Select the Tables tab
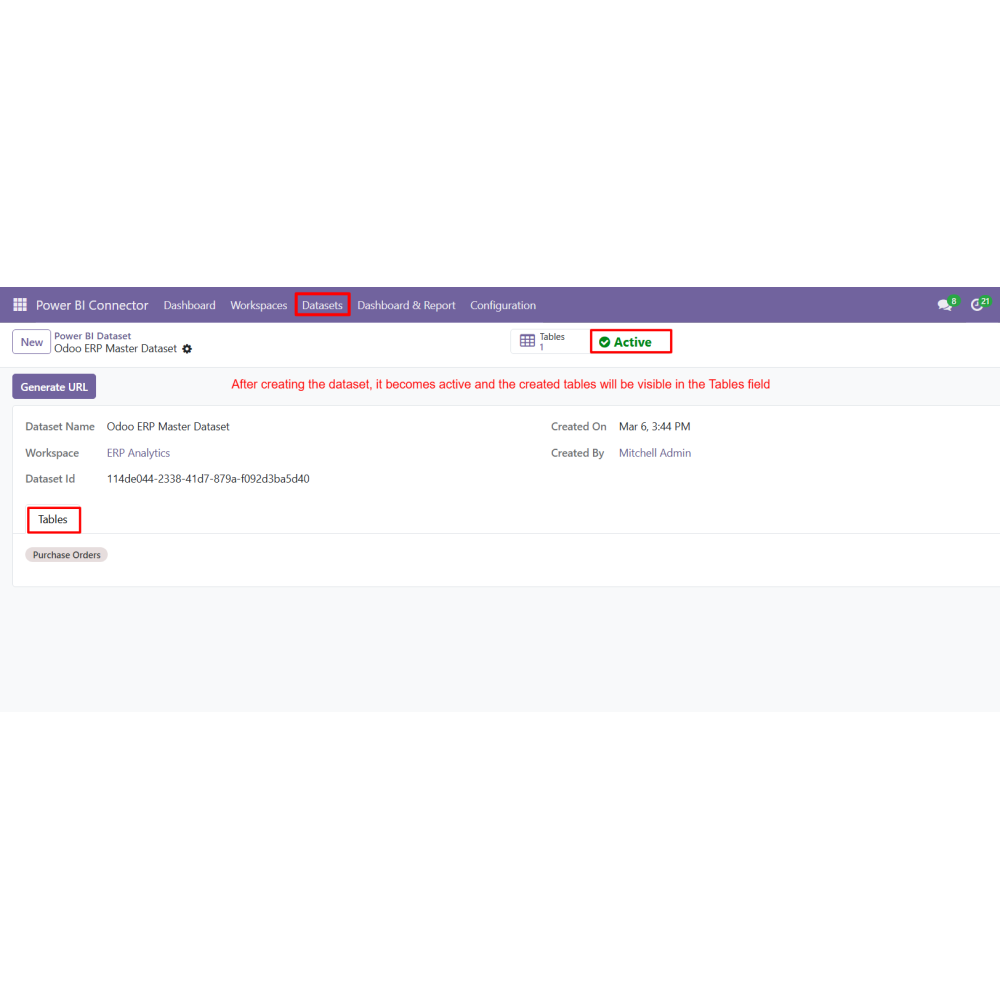The height and width of the screenshot is (1000, 1000). (53, 520)
